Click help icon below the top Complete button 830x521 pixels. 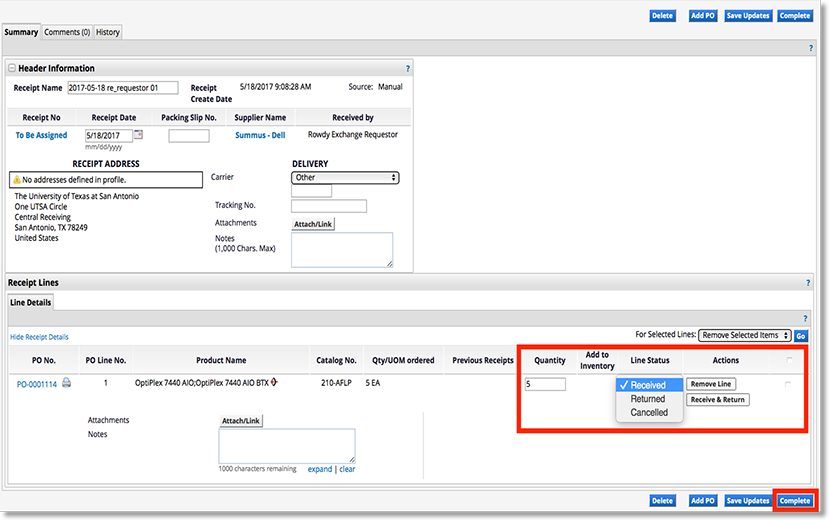pos(809,48)
